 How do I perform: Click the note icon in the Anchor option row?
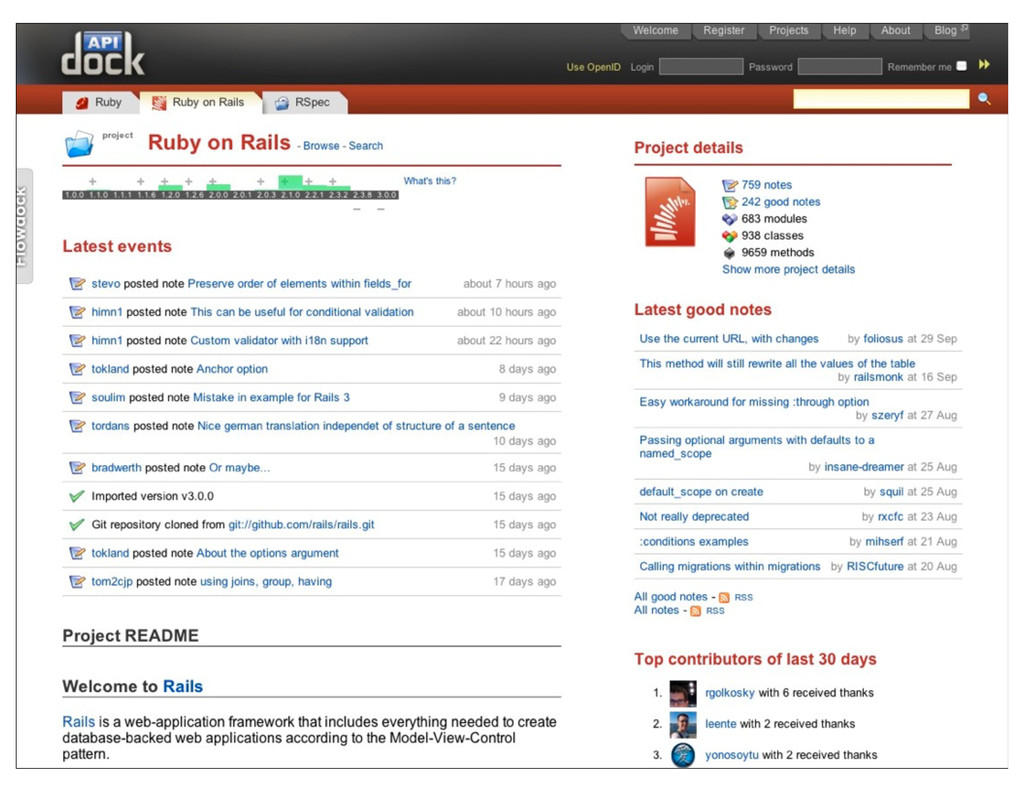tap(77, 369)
